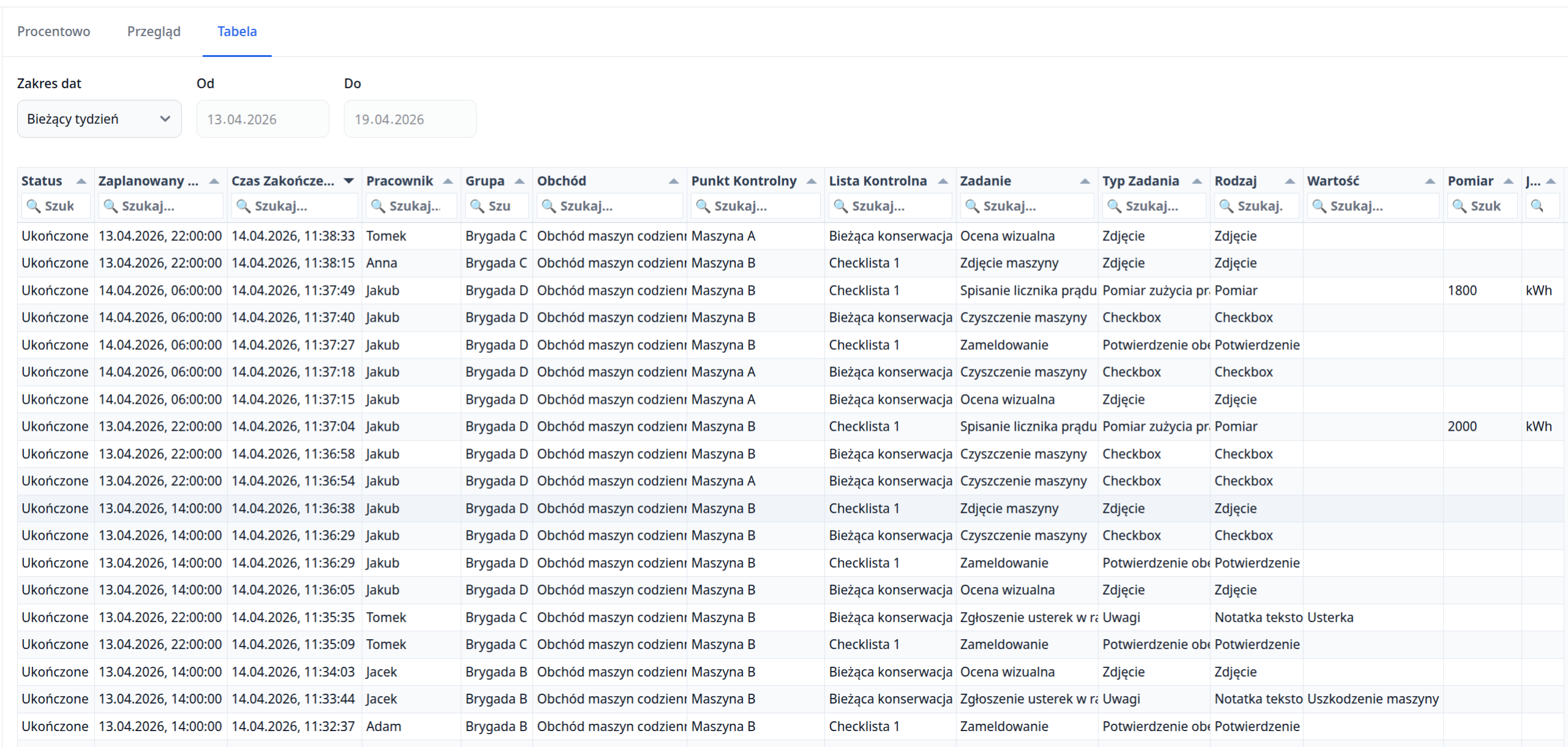
Task: Click the Do date field 19.04.2026
Action: 410,119
